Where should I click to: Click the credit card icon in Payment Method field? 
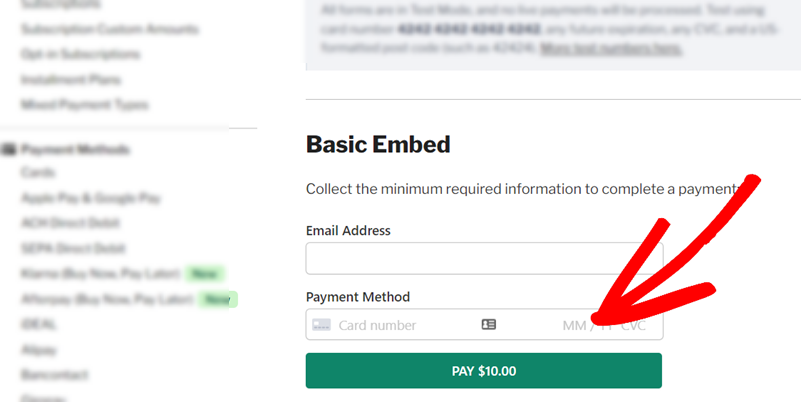tap(321, 325)
